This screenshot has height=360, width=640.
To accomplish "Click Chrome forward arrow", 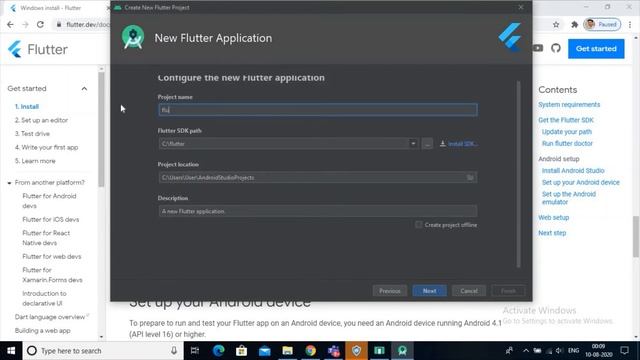I will [x=25, y=24].
